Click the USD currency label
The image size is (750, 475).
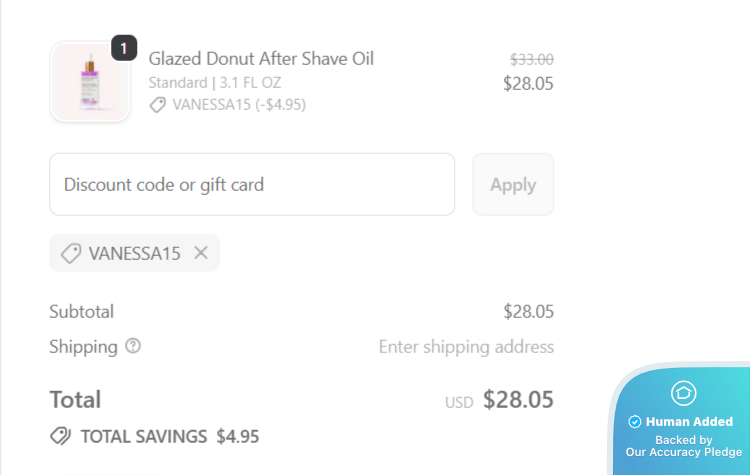[x=459, y=402]
